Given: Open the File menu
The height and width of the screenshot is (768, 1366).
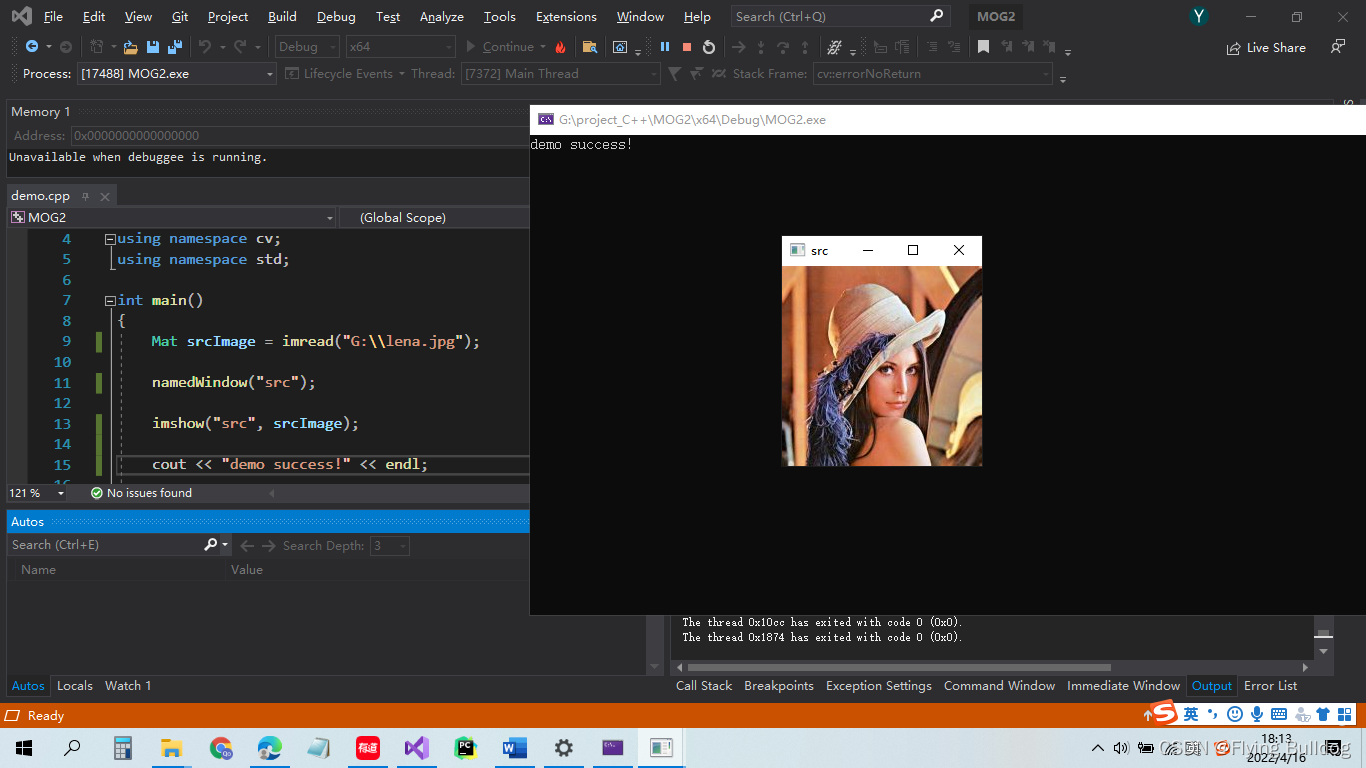Looking at the screenshot, I should pos(53,16).
